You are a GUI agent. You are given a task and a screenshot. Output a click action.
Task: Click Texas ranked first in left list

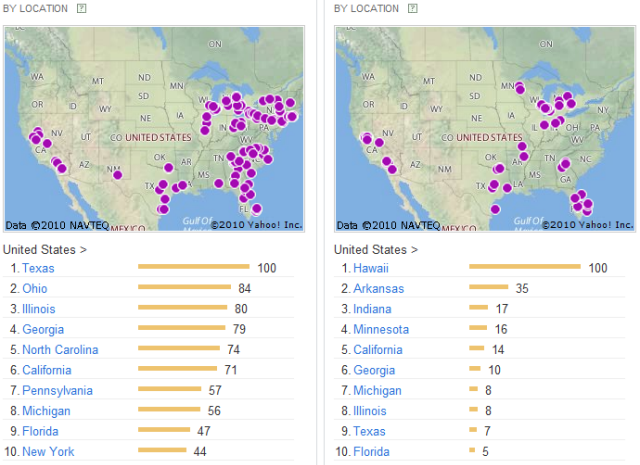pos(38,268)
